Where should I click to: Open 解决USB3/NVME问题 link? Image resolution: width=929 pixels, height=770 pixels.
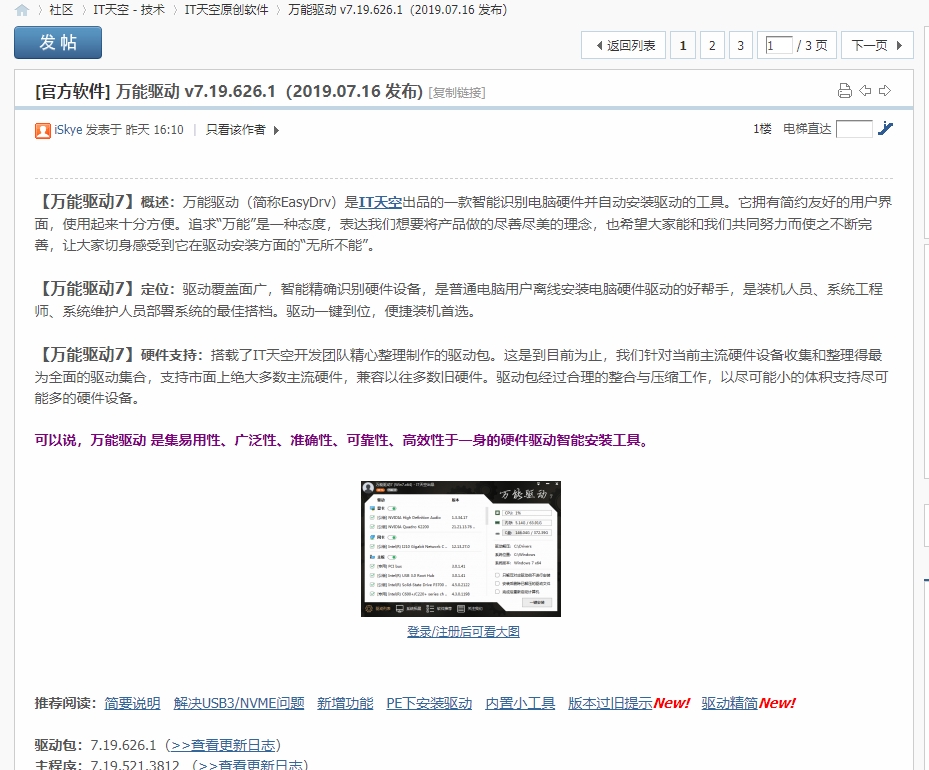[239, 703]
